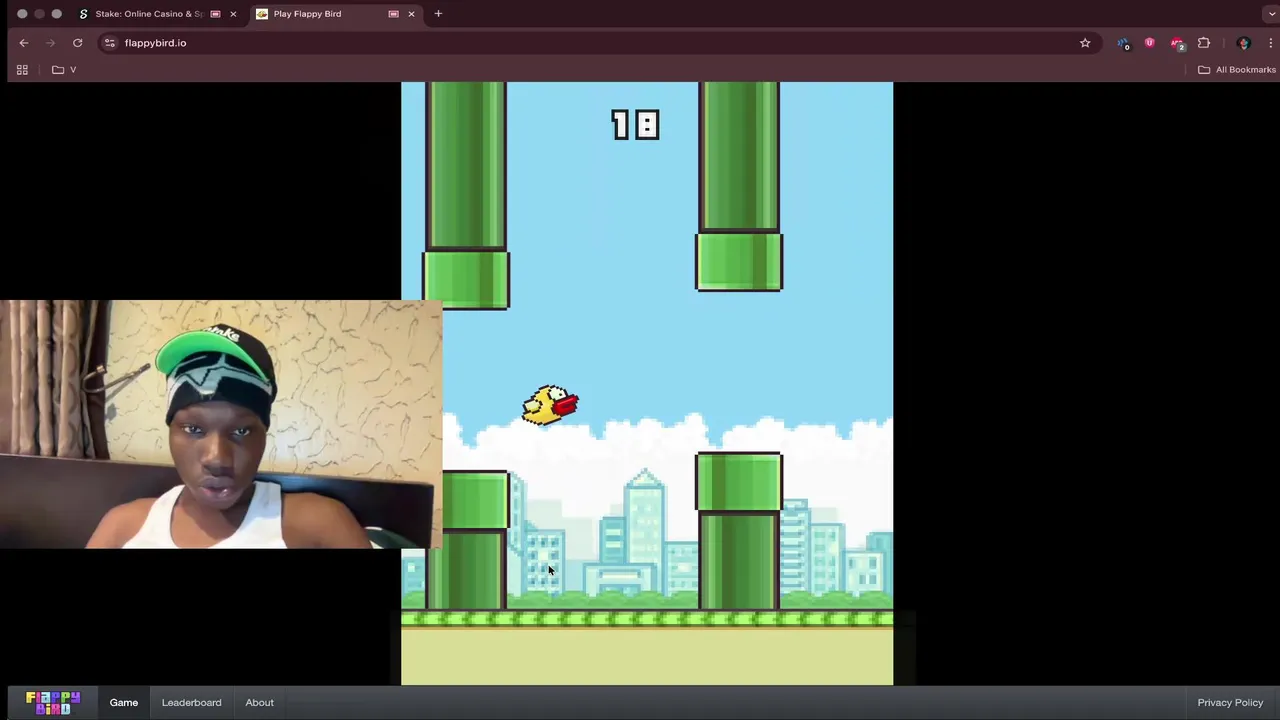1280x720 pixels.
Task: Reload the flappybird.io page
Action: [77, 43]
